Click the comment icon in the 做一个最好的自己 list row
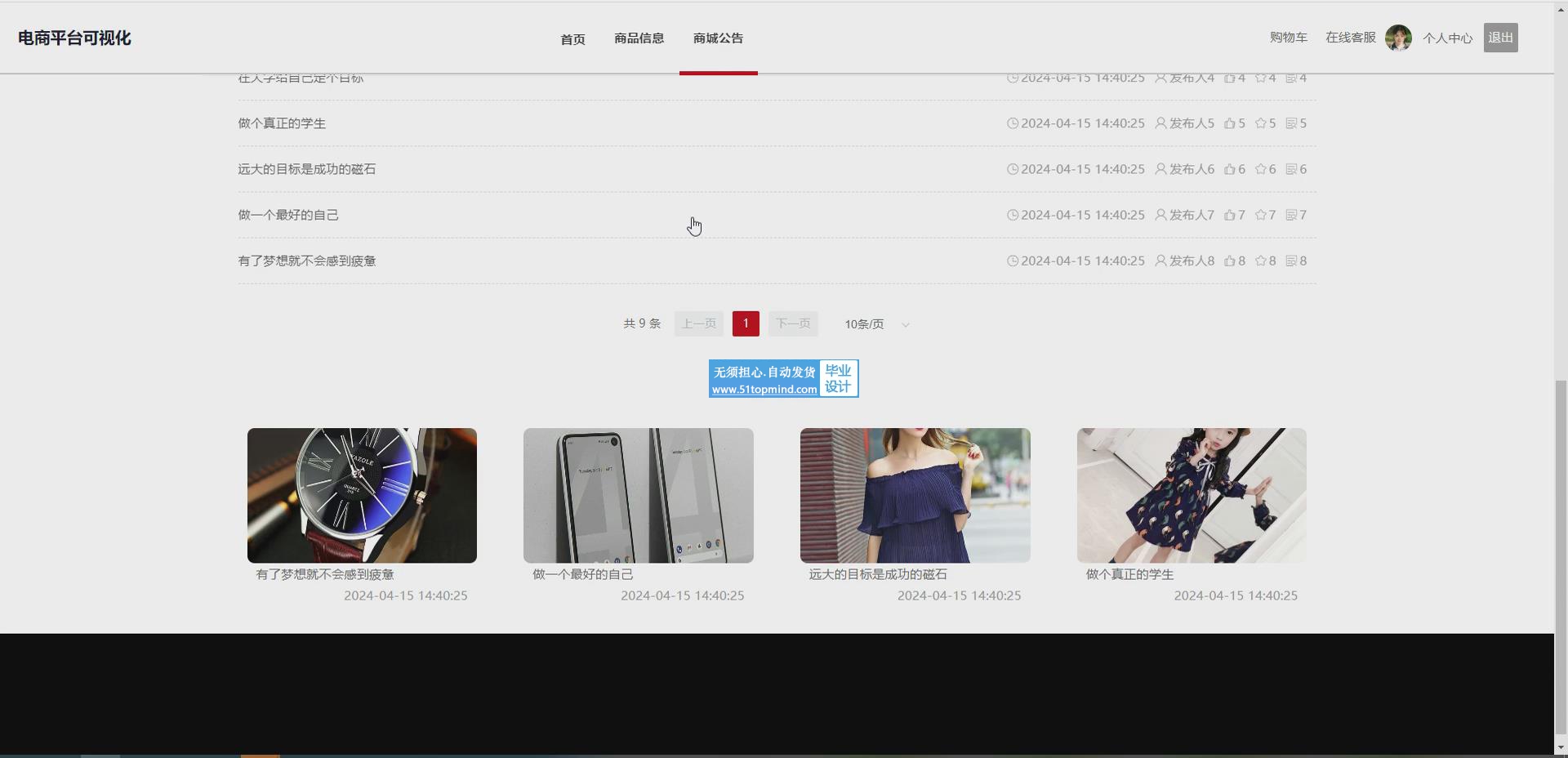This screenshot has width=1568, height=758. 1292,215
